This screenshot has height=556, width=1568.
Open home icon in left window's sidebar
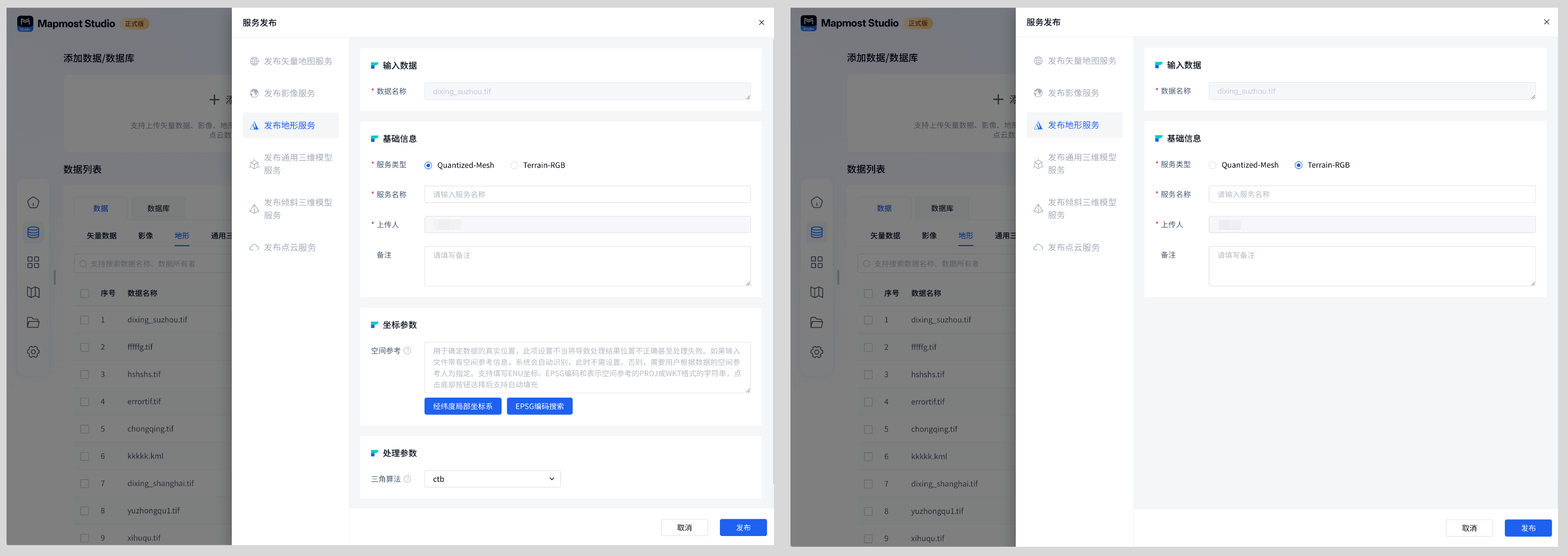[x=33, y=202]
